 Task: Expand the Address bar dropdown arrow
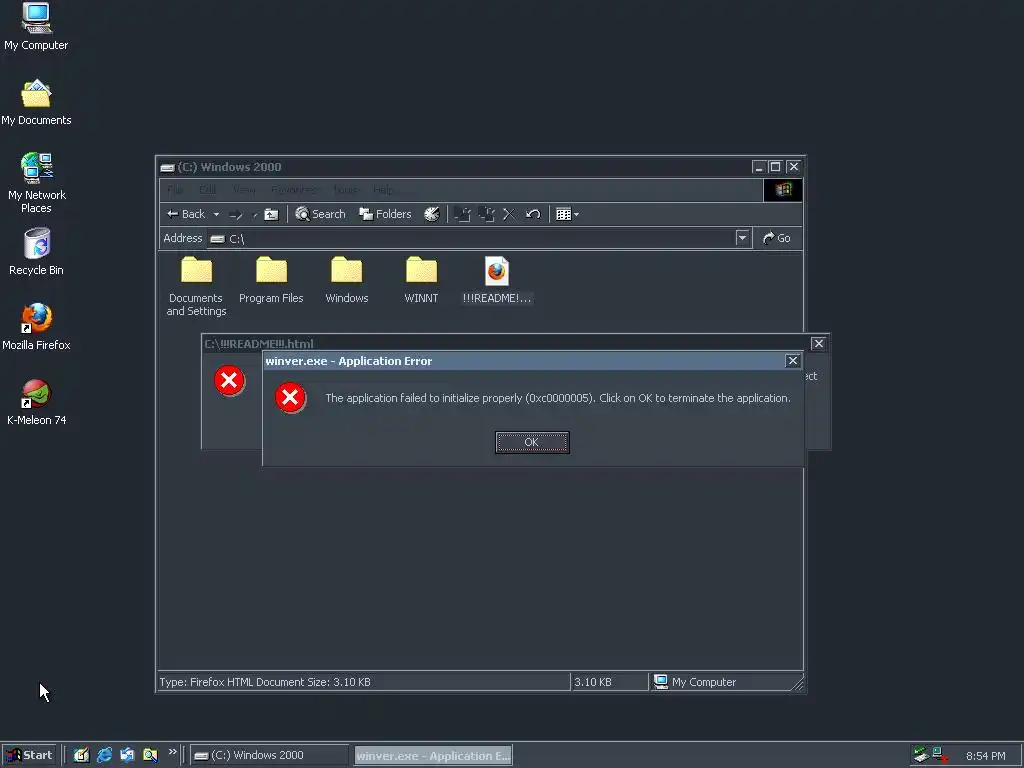(x=742, y=238)
